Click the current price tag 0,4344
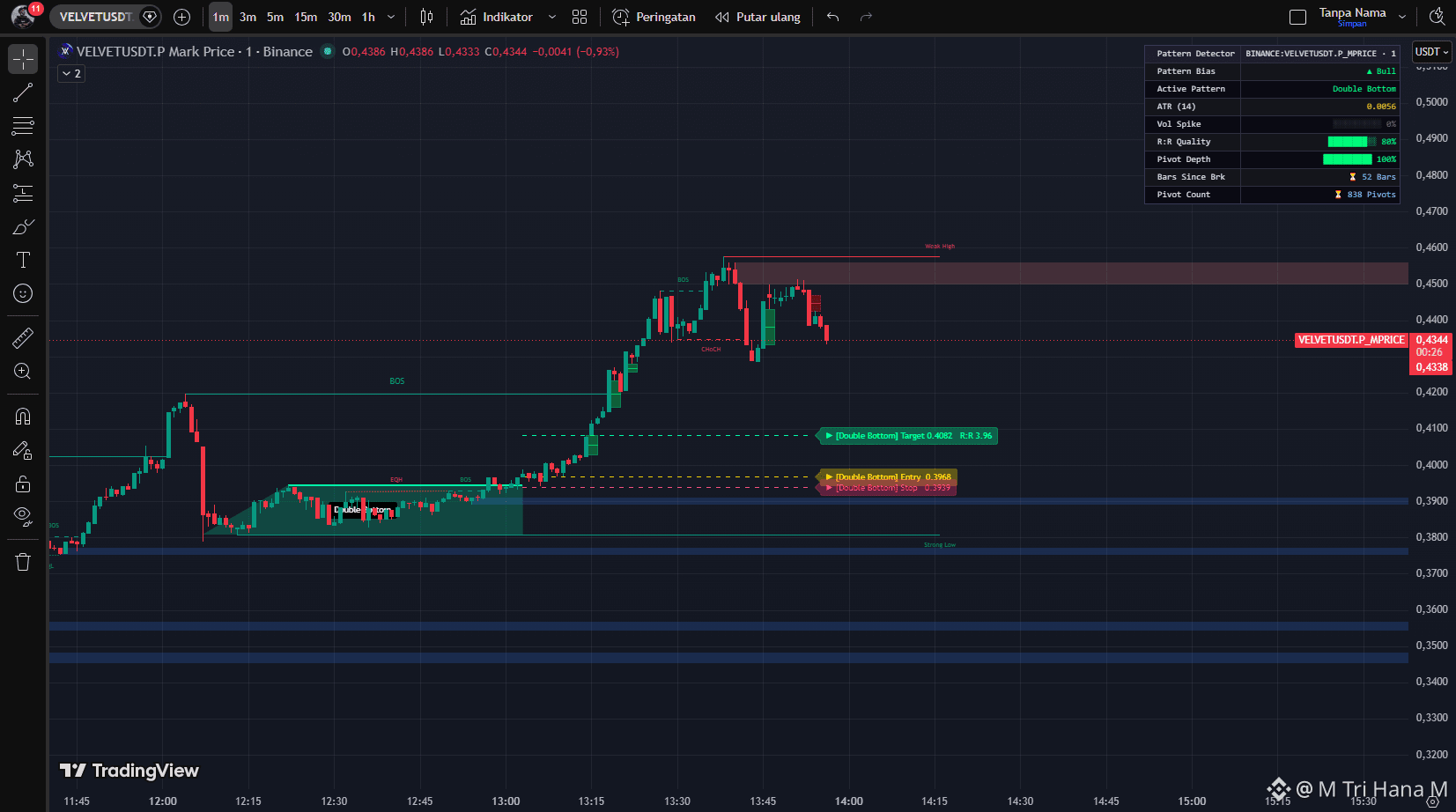The width and height of the screenshot is (1456, 812). click(x=1431, y=340)
